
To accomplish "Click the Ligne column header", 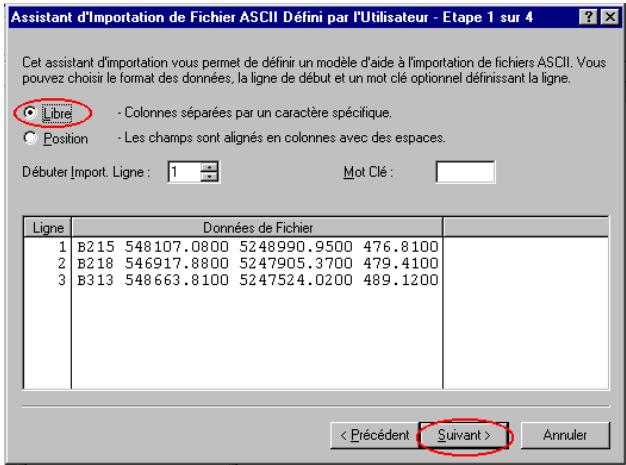I will point(48,228).
